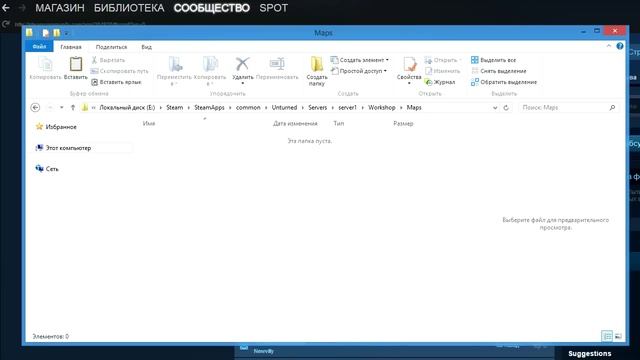
Task: Select the Share (Поделиться) ribbon tab
Action: click(x=111, y=47)
